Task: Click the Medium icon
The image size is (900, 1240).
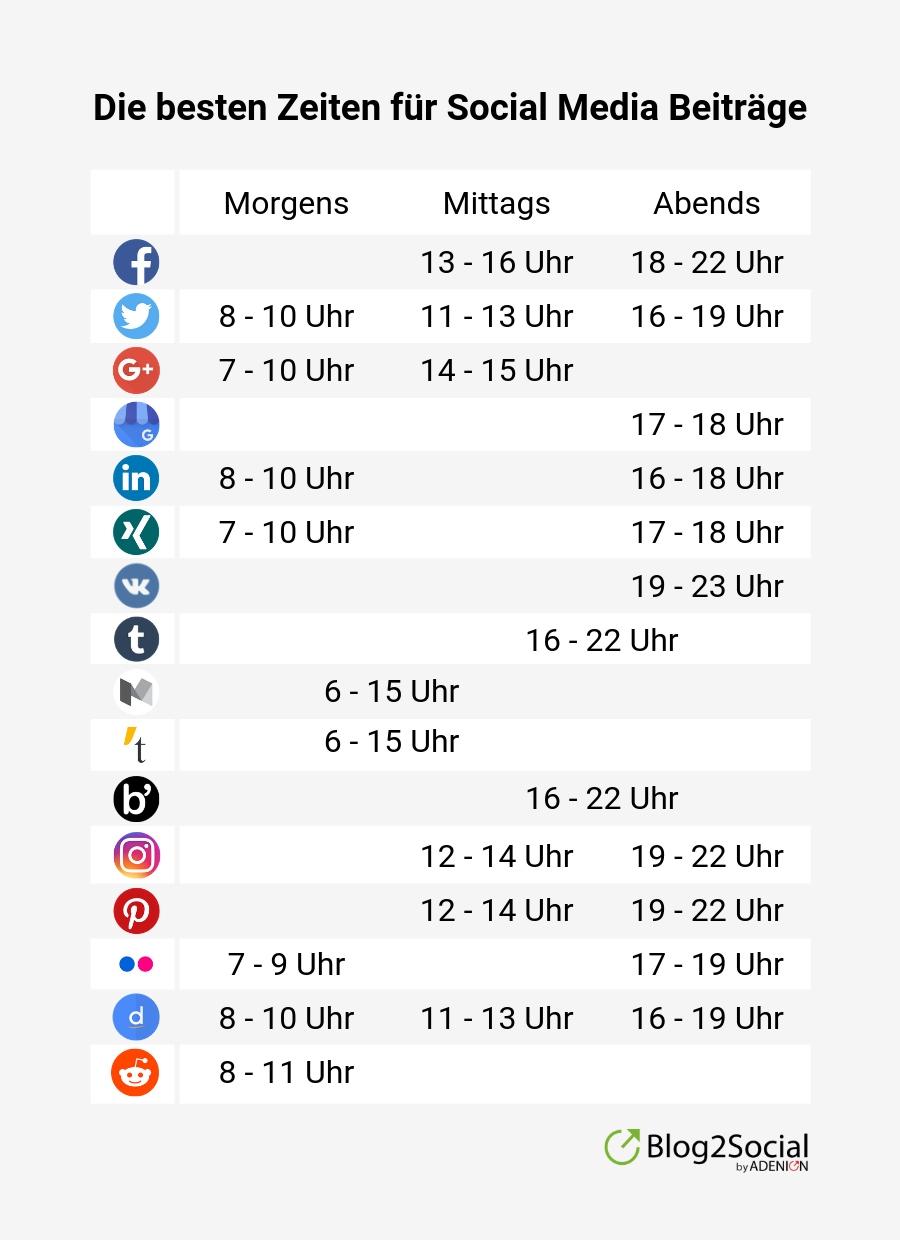Action: coord(136,692)
